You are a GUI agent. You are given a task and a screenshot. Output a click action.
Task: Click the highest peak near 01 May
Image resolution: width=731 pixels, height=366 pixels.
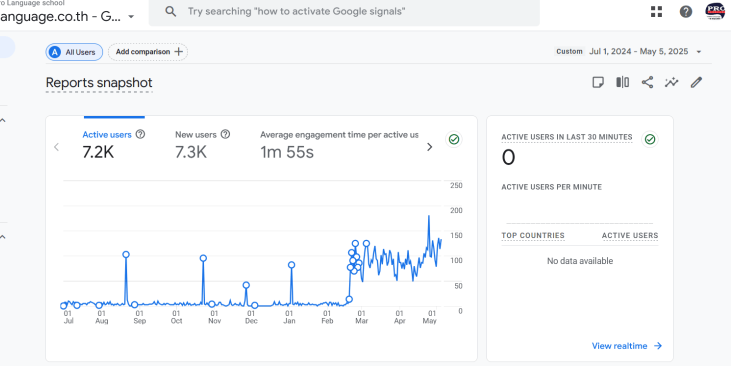428,216
